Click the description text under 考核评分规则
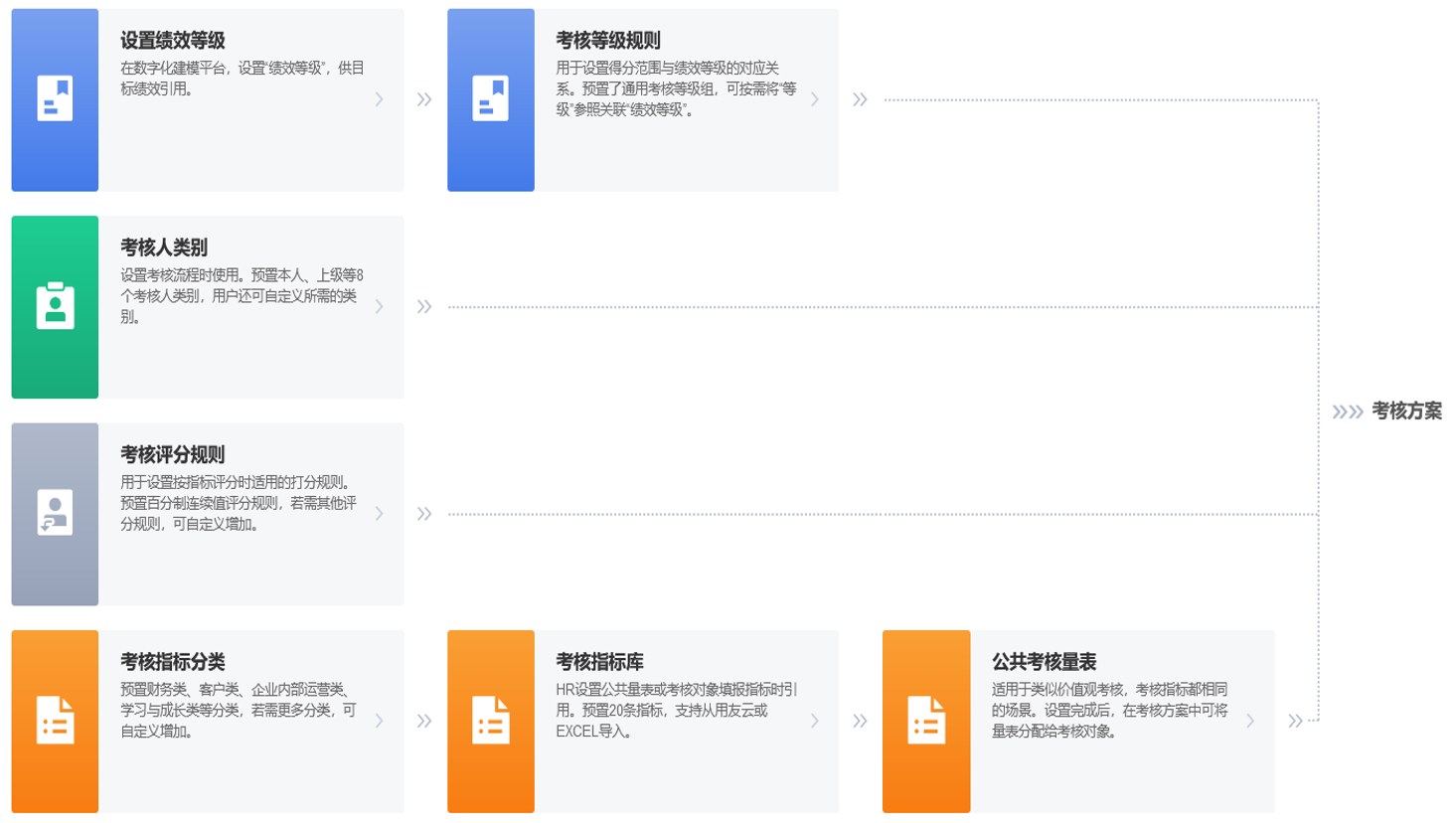Image resolution: width=1456 pixels, height=823 pixels. (239, 503)
